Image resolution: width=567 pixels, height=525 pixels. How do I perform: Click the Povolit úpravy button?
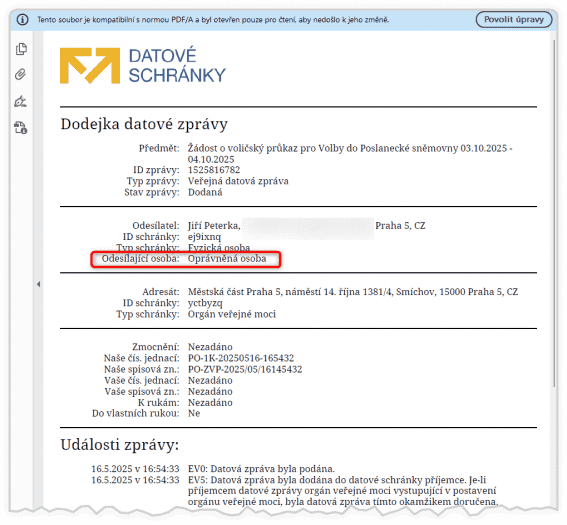pos(514,20)
